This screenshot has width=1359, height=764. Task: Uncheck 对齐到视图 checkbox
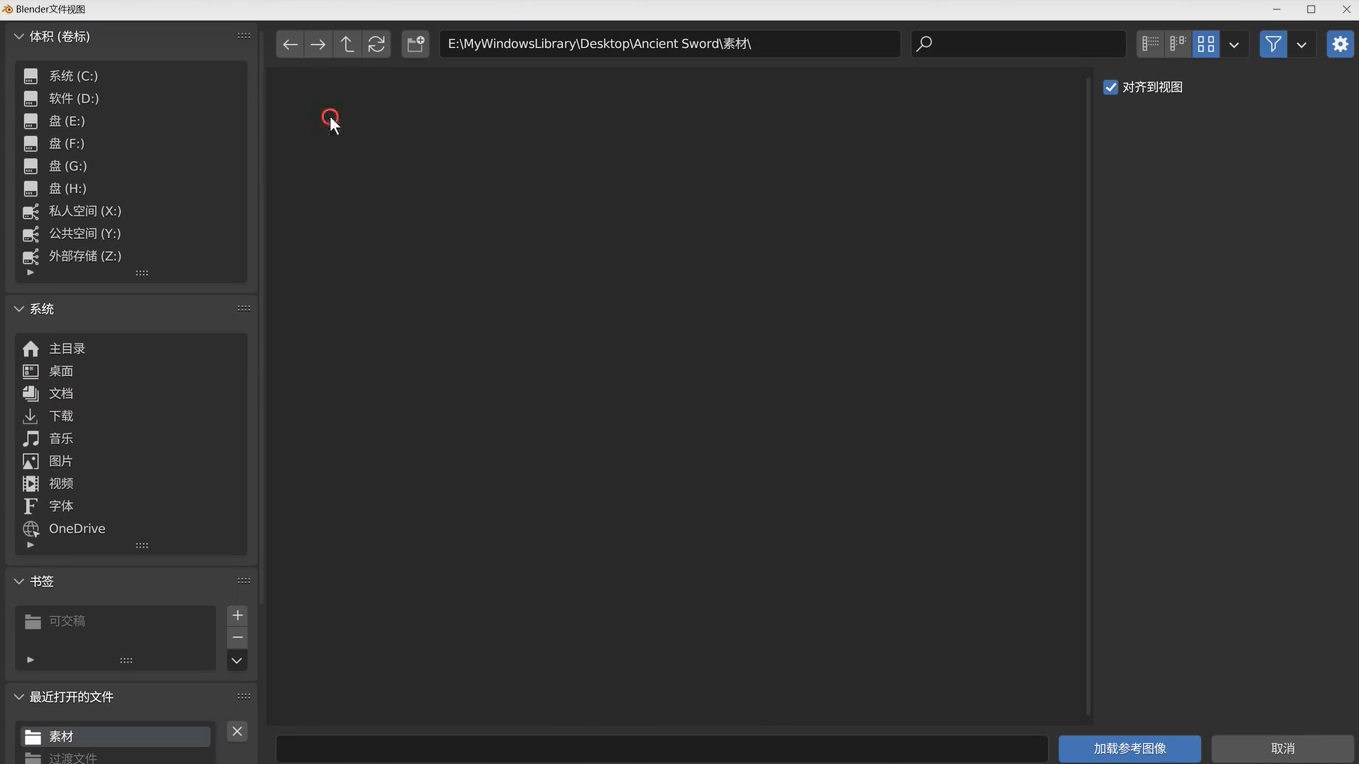coord(1110,87)
